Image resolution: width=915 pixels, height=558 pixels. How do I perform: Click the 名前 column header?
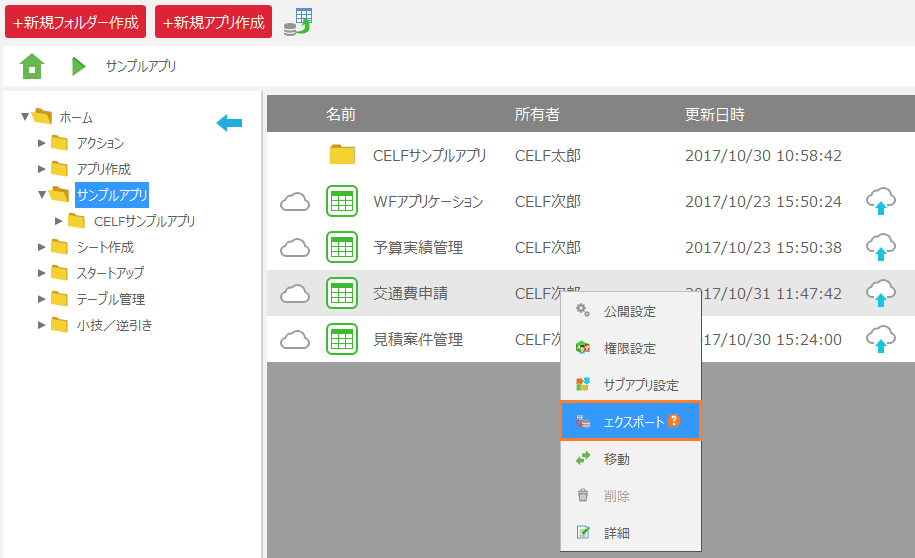341,114
